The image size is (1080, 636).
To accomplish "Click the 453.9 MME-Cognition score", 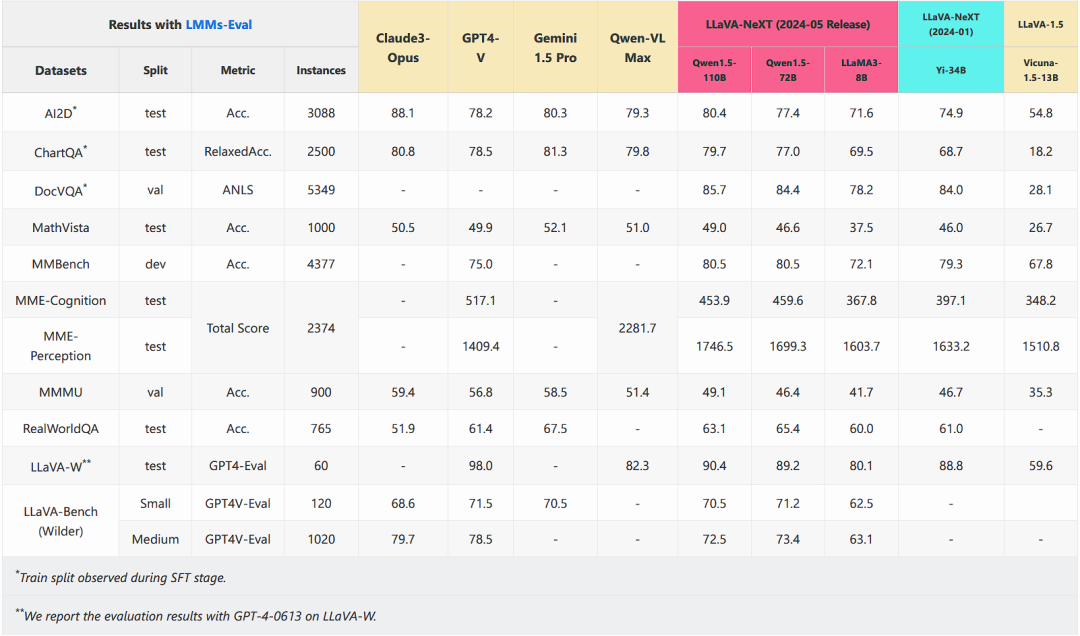I will (714, 300).
